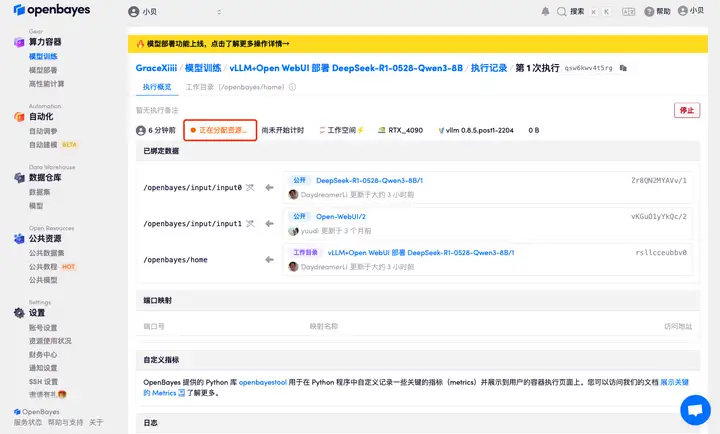The image size is (720, 434).
Task: Click the 正在分配资源 status label
Action: [x=220, y=130]
